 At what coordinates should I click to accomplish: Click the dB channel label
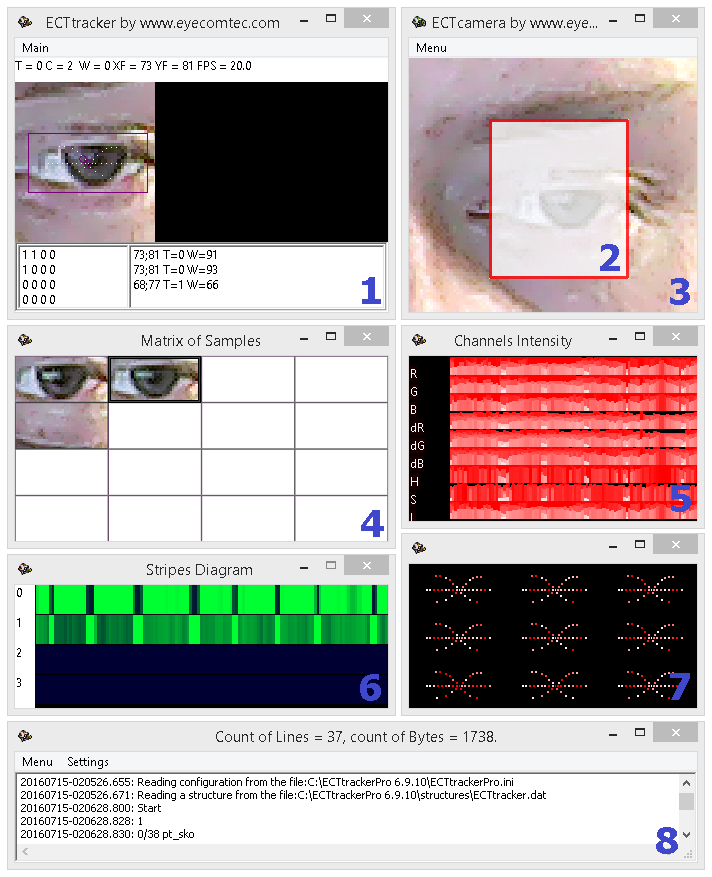(x=417, y=464)
